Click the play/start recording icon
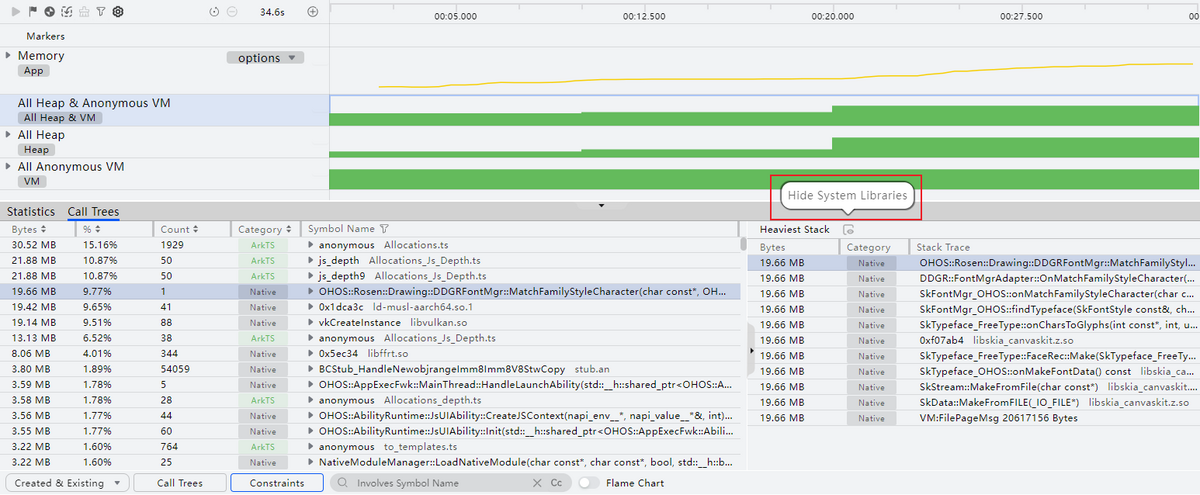 pyautogui.click(x=15, y=12)
